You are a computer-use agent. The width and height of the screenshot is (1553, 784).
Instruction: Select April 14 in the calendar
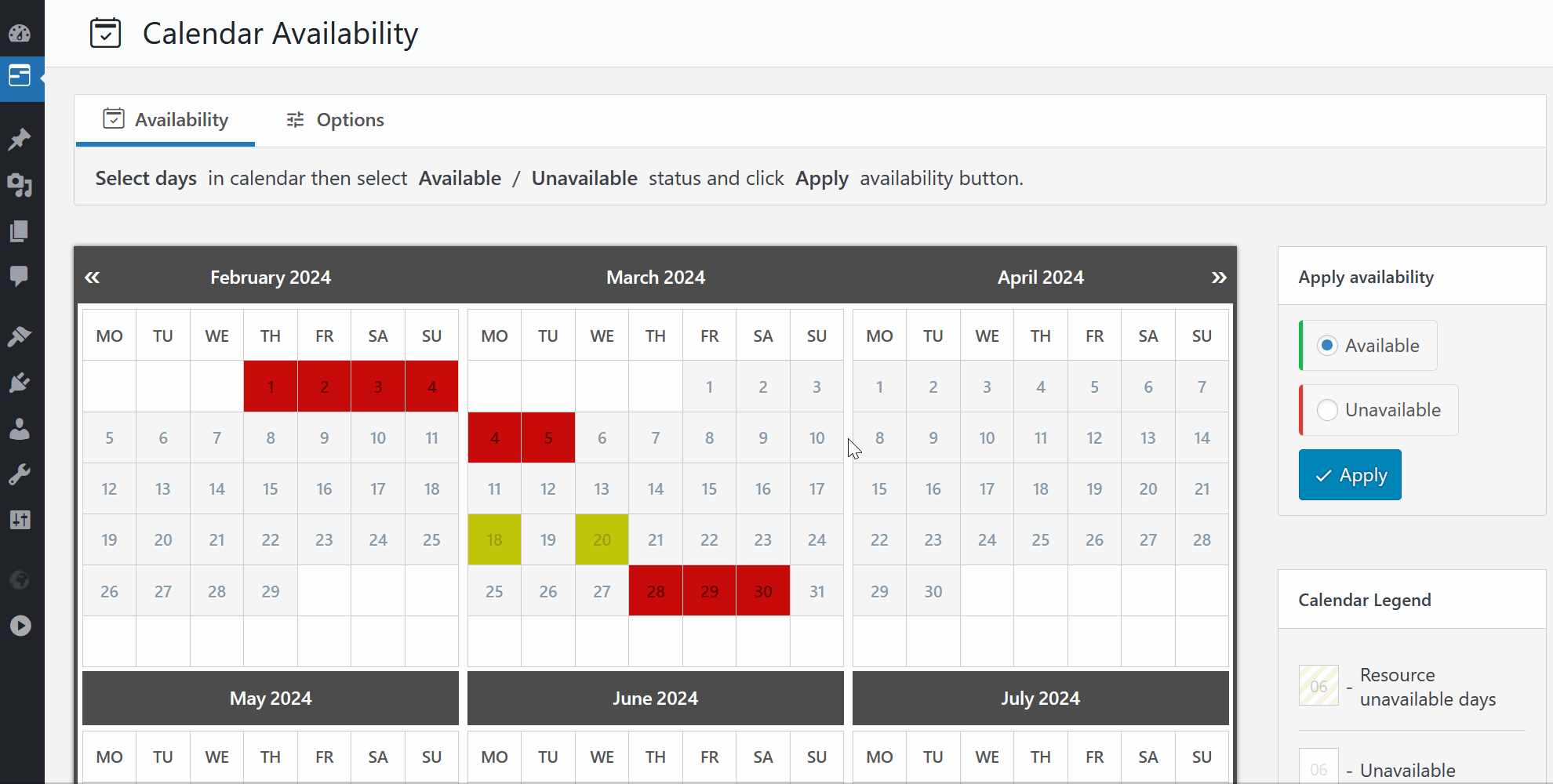[x=1202, y=437]
